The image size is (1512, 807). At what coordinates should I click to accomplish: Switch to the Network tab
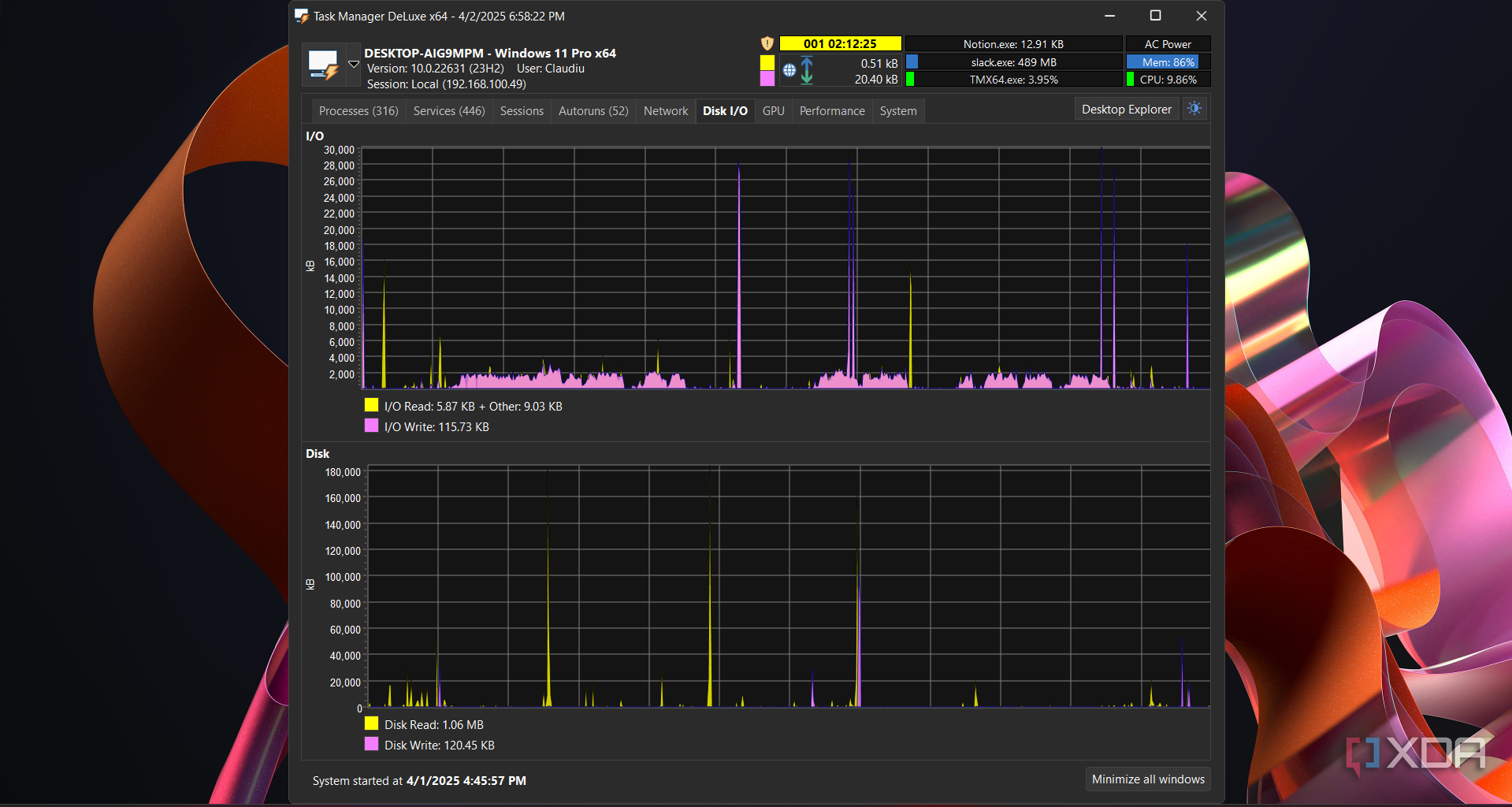(x=666, y=111)
